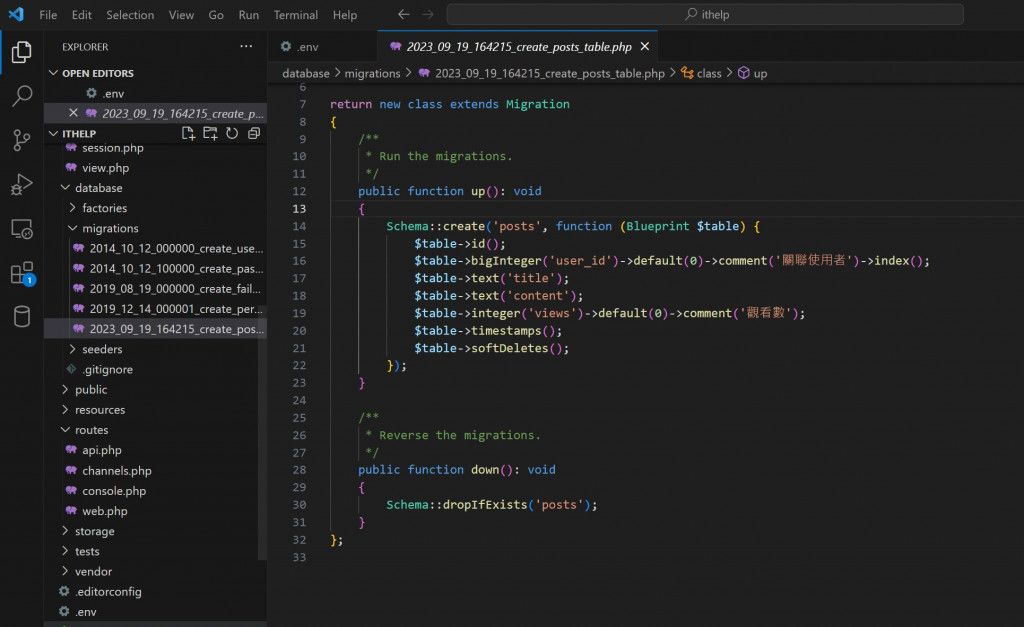The width and height of the screenshot is (1024, 627).
Task: Open the Explorer view in activity bar
Action: (22, 52)
